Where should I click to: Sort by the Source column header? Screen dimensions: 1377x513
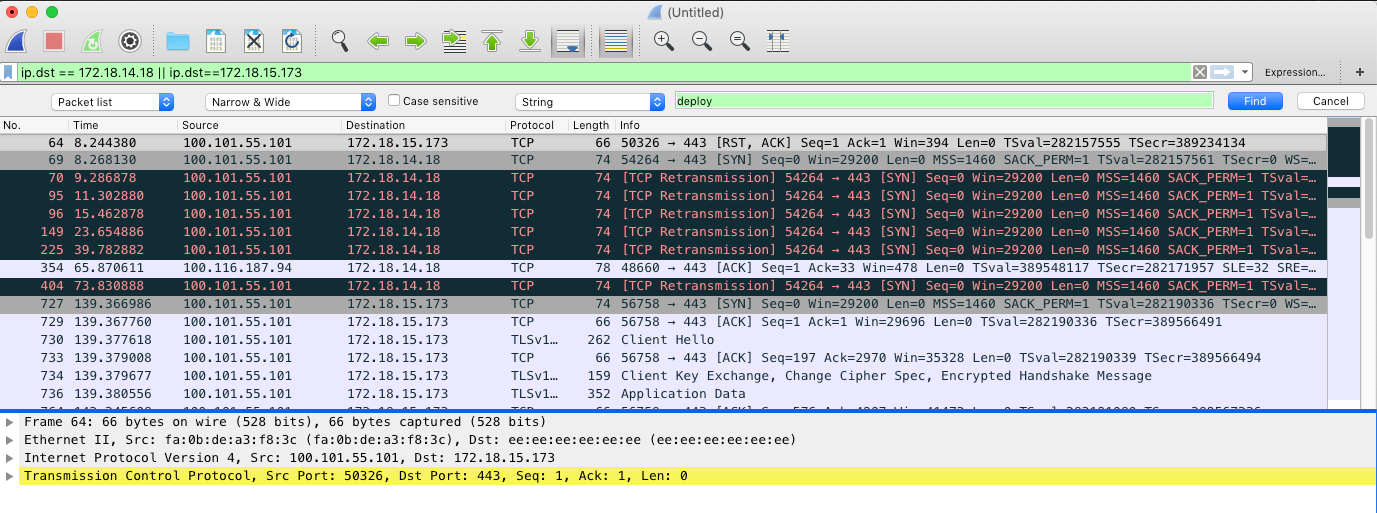(x=260, y=125)
